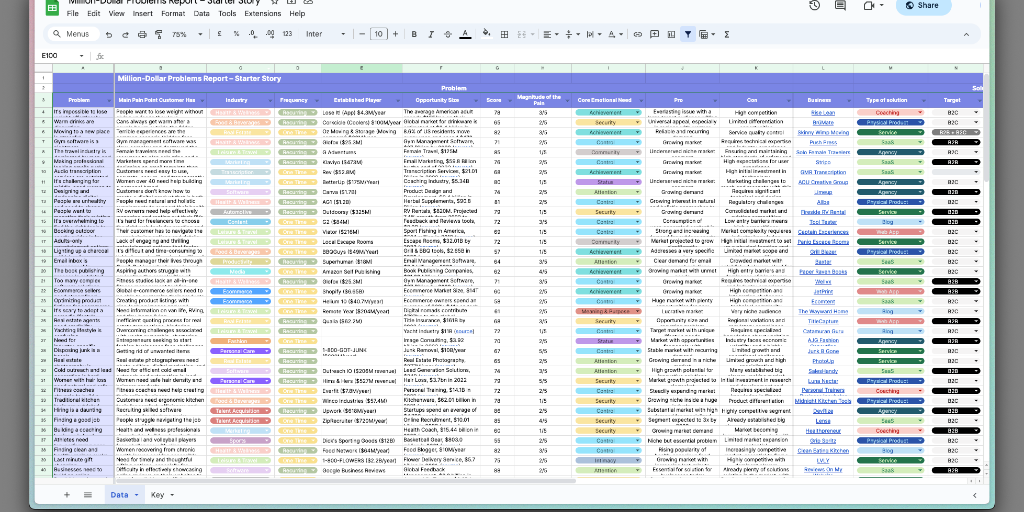Click the Google Sheets home logo

coord(52,7)
